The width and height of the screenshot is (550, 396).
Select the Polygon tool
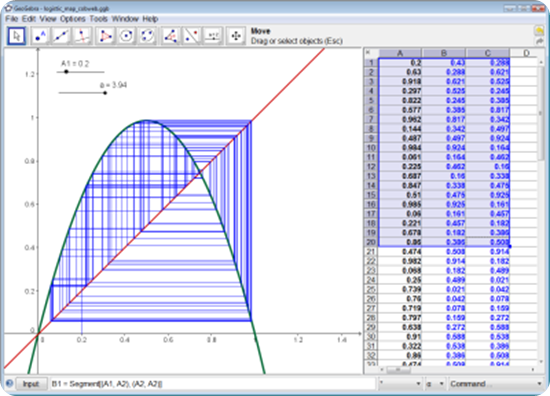pos(106,36)
